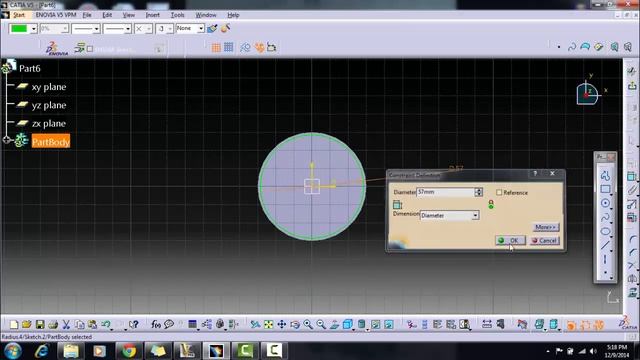Toggle the Dimensional Constraints icon
640x360 pixels.
point(271,47)
